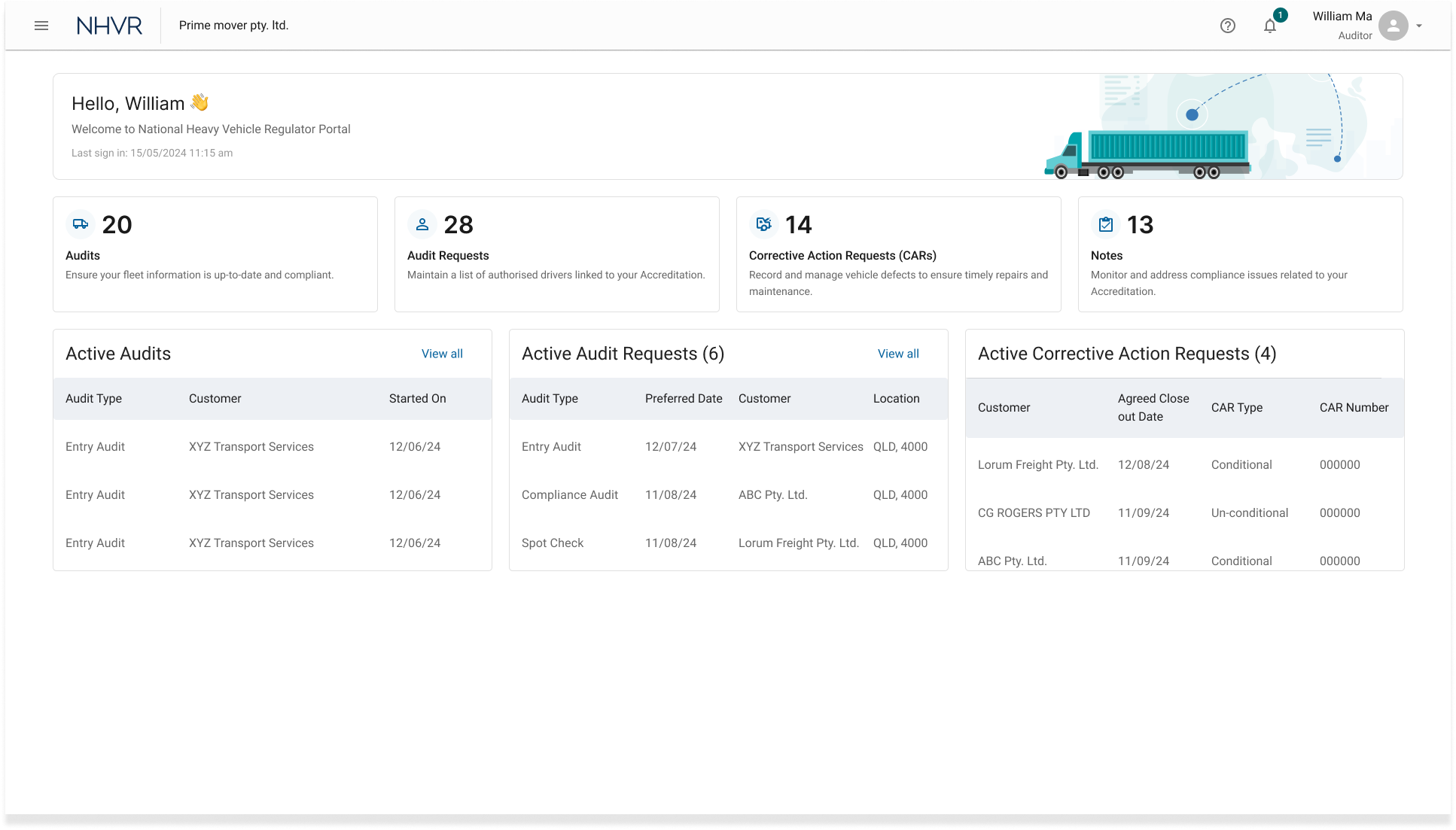Open the Notes summary card

(1240, 254)
